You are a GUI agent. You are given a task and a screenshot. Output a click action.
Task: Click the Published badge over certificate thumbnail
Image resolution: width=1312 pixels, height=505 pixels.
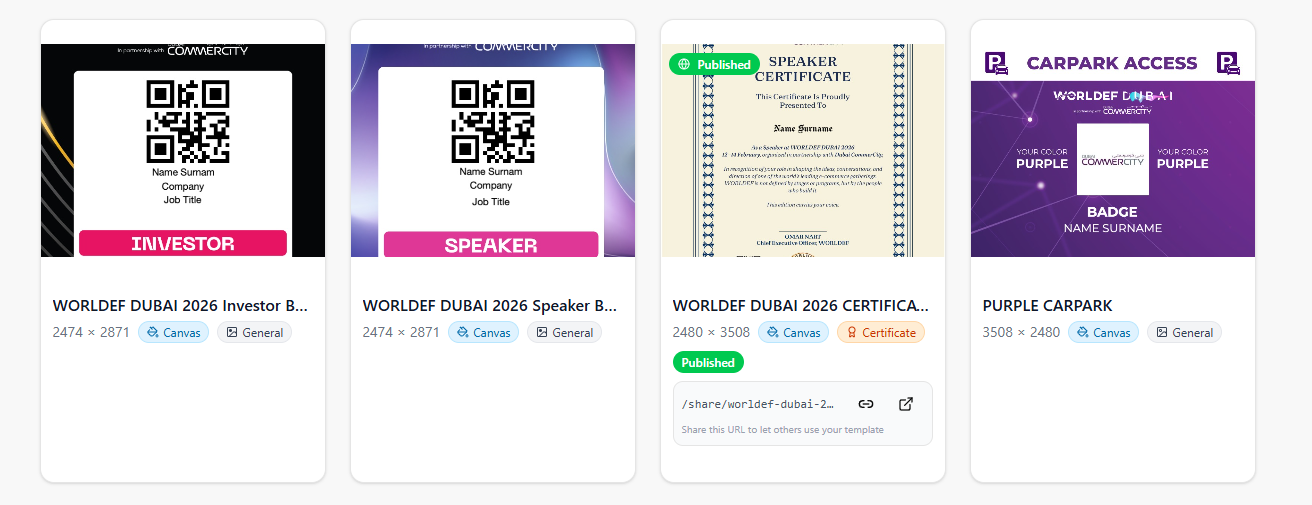[x=714, y=64]
